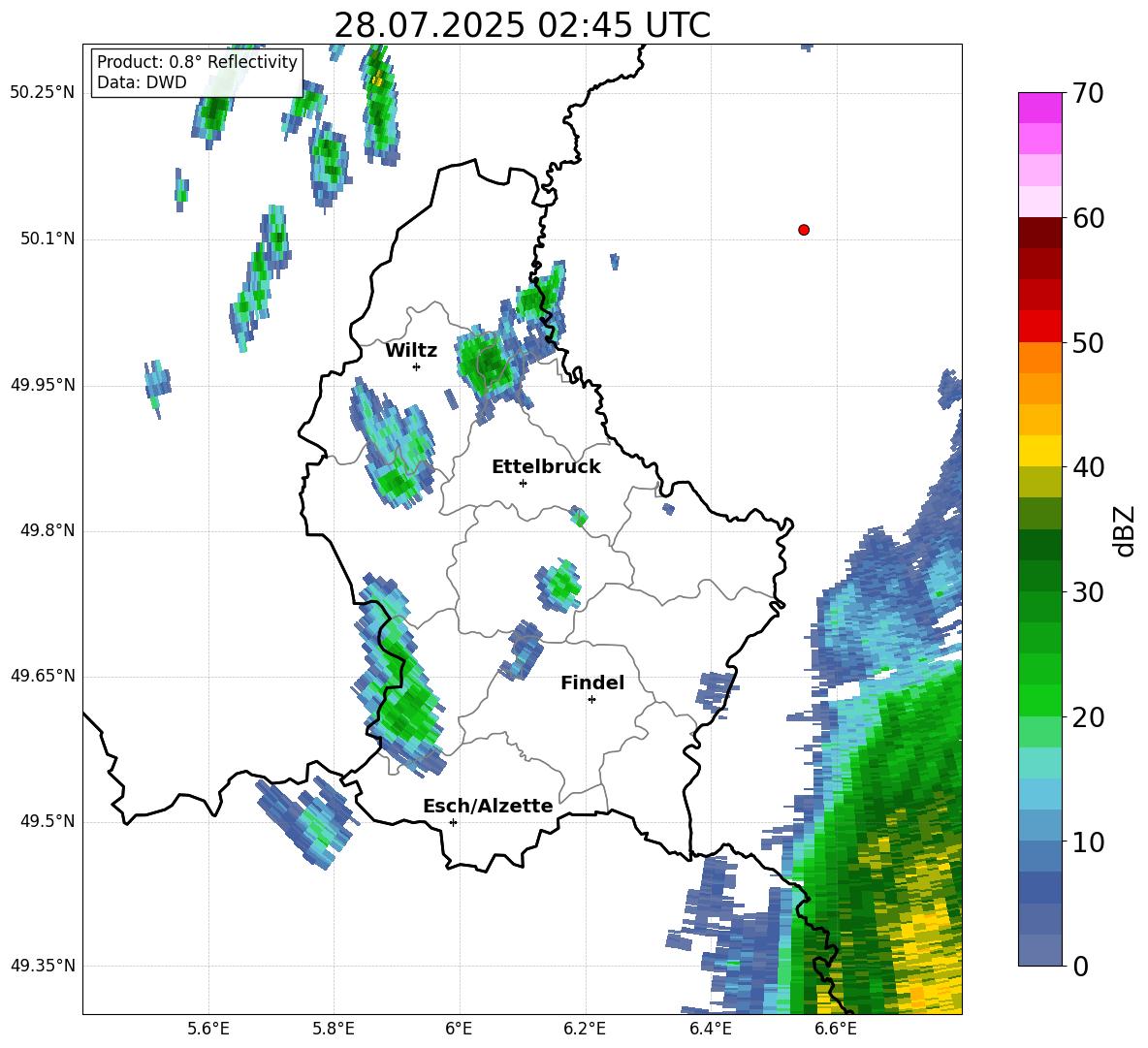
Task: Click the 0 tick on the colorbar
Action: point(1080,966)
